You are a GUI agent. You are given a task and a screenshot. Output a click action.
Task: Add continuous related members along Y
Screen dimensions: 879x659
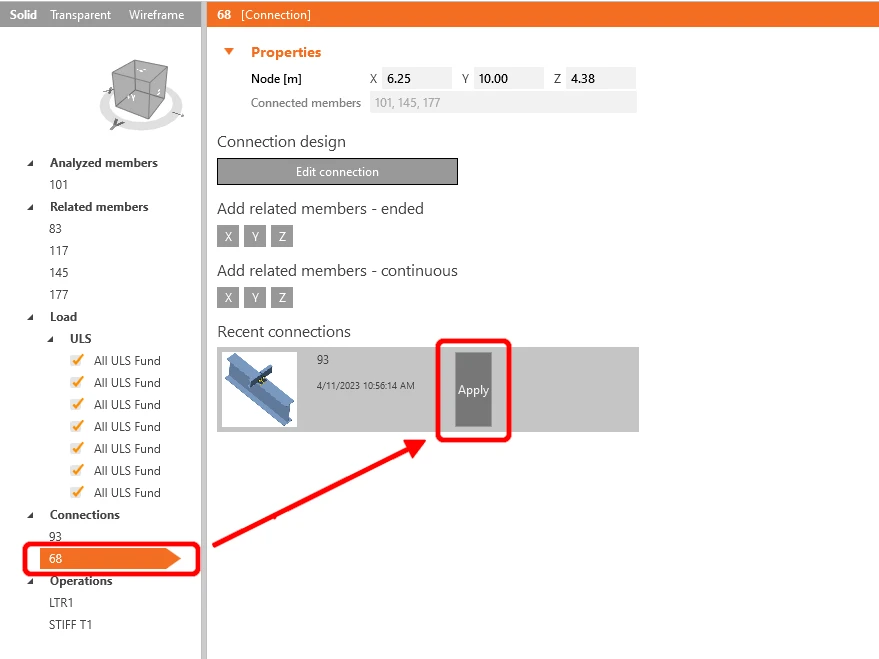tap(255, 298)
